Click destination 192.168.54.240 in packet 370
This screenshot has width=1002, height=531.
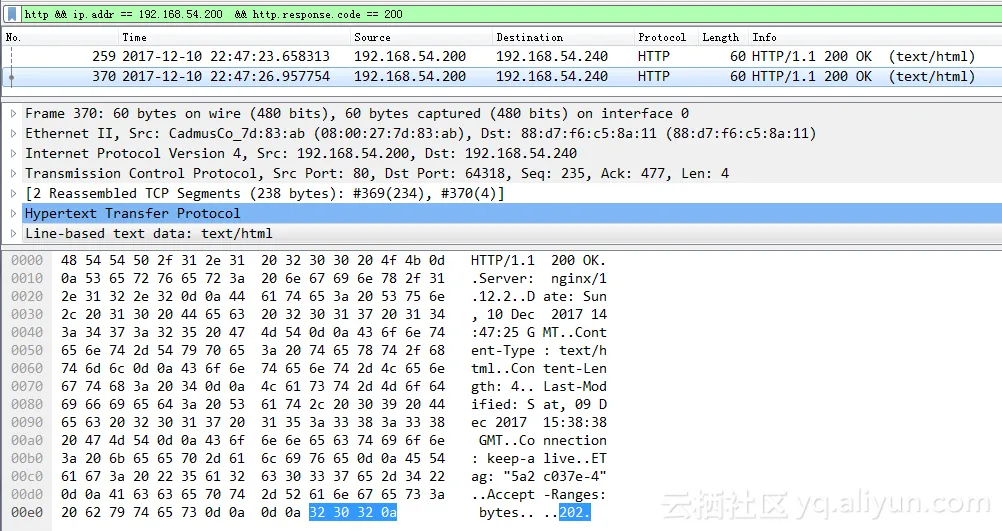pos(551,76)
